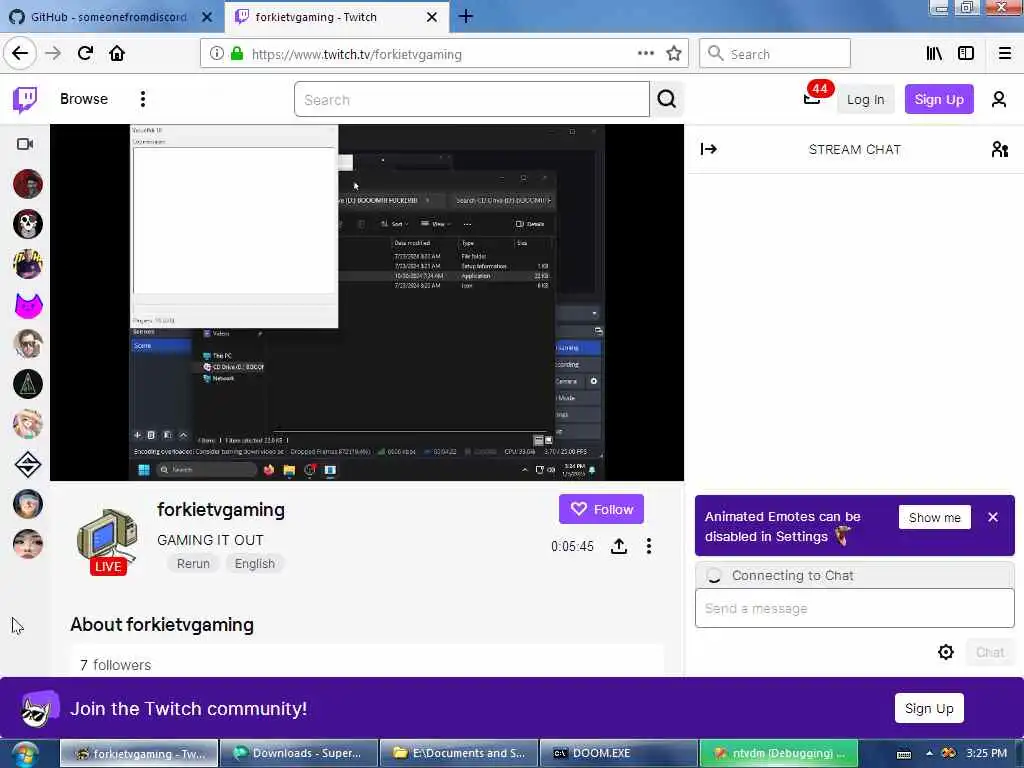Screen dimensions: 1024x768
Task: Close the forkietvgaming Twitch tab
Action: [432, 17]
